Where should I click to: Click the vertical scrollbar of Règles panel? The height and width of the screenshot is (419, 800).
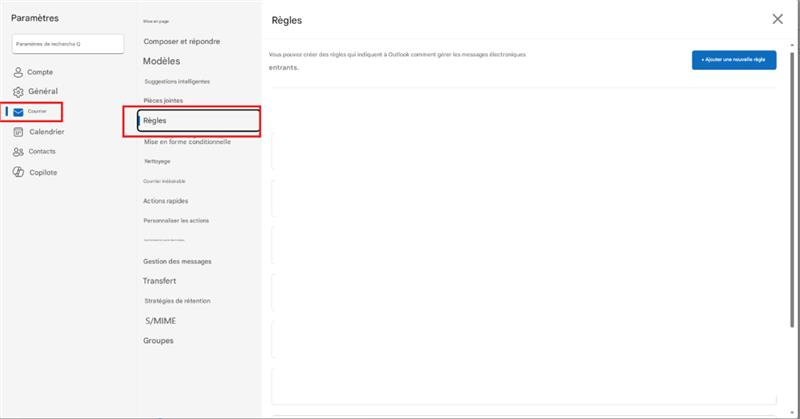[792, 189]
